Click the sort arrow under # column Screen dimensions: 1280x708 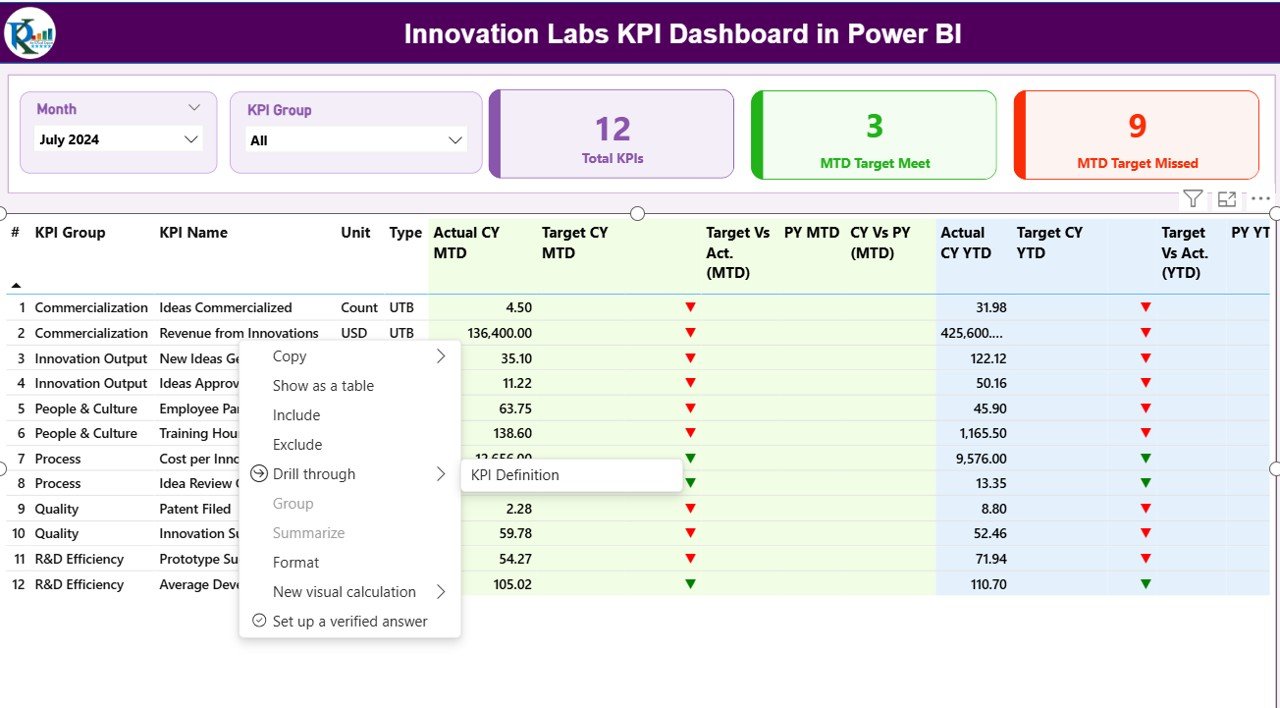(16, 285)
